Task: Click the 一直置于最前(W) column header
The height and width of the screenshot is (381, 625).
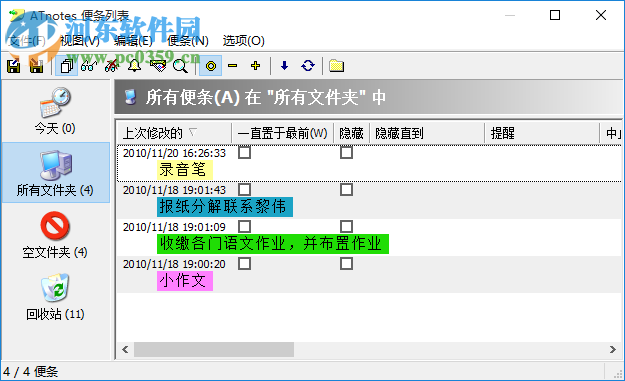Action: pyautogui.click(x=282, y=133)
